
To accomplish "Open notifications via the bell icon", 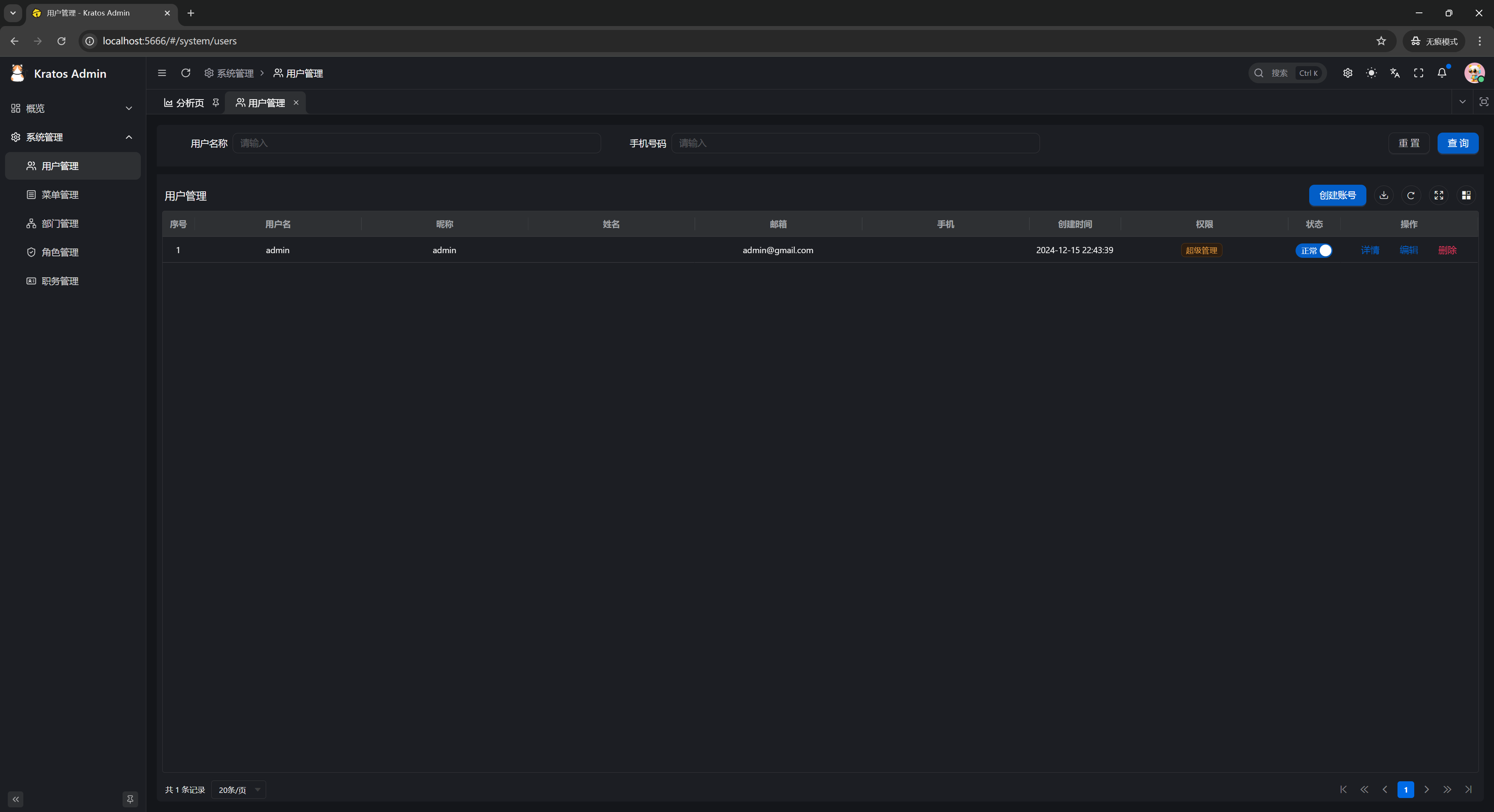I will pyautogui.click(x=1442, y=73).
